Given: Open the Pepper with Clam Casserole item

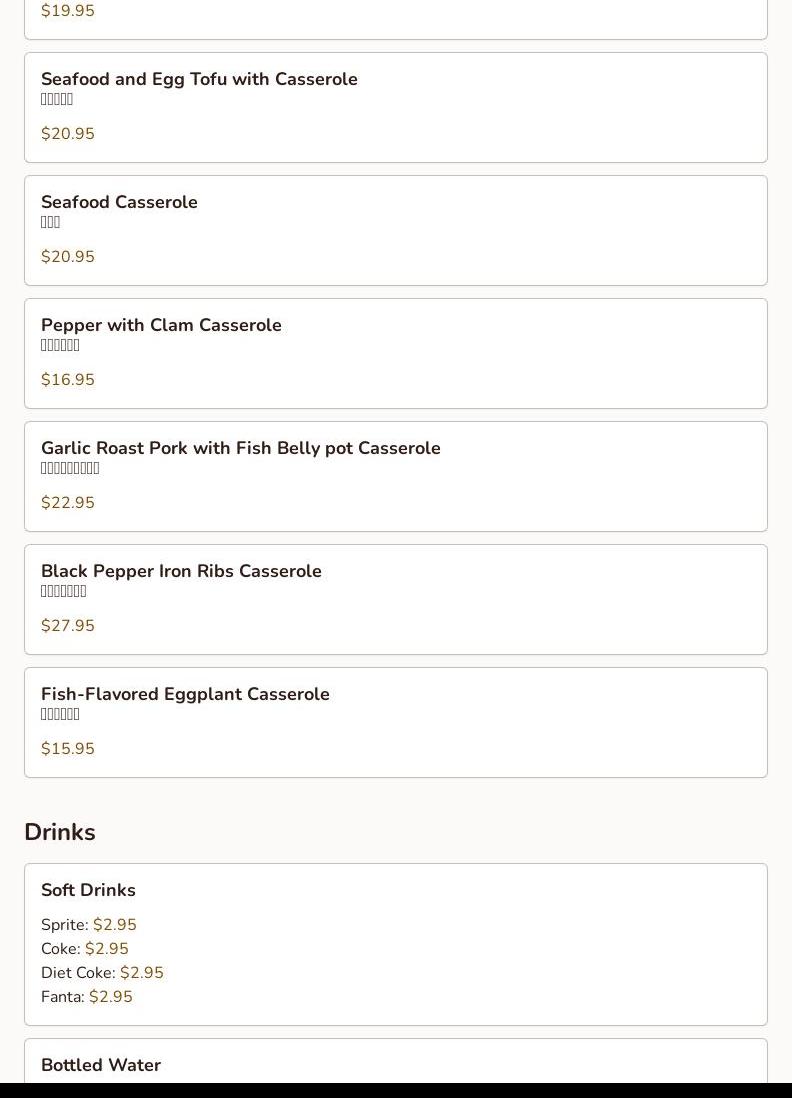Looking at the screenshot, I should click(161, 326).
